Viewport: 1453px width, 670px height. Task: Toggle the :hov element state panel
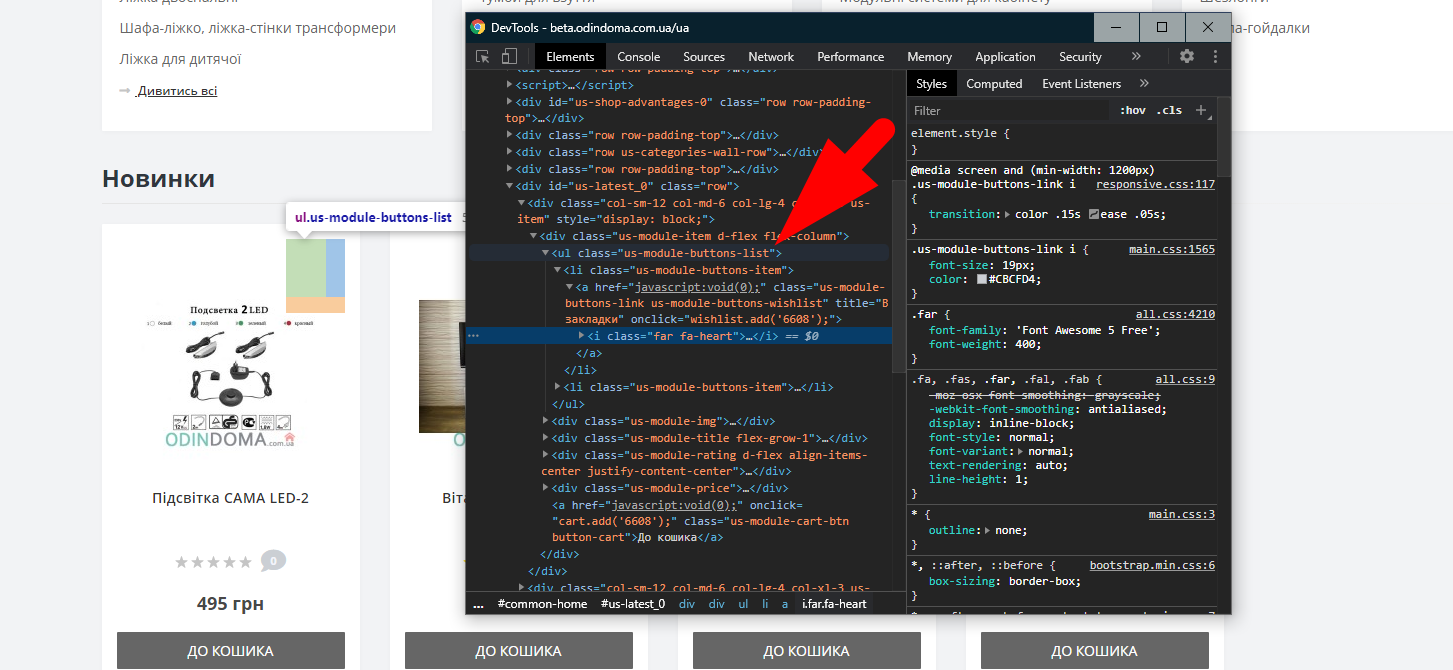1132,110
